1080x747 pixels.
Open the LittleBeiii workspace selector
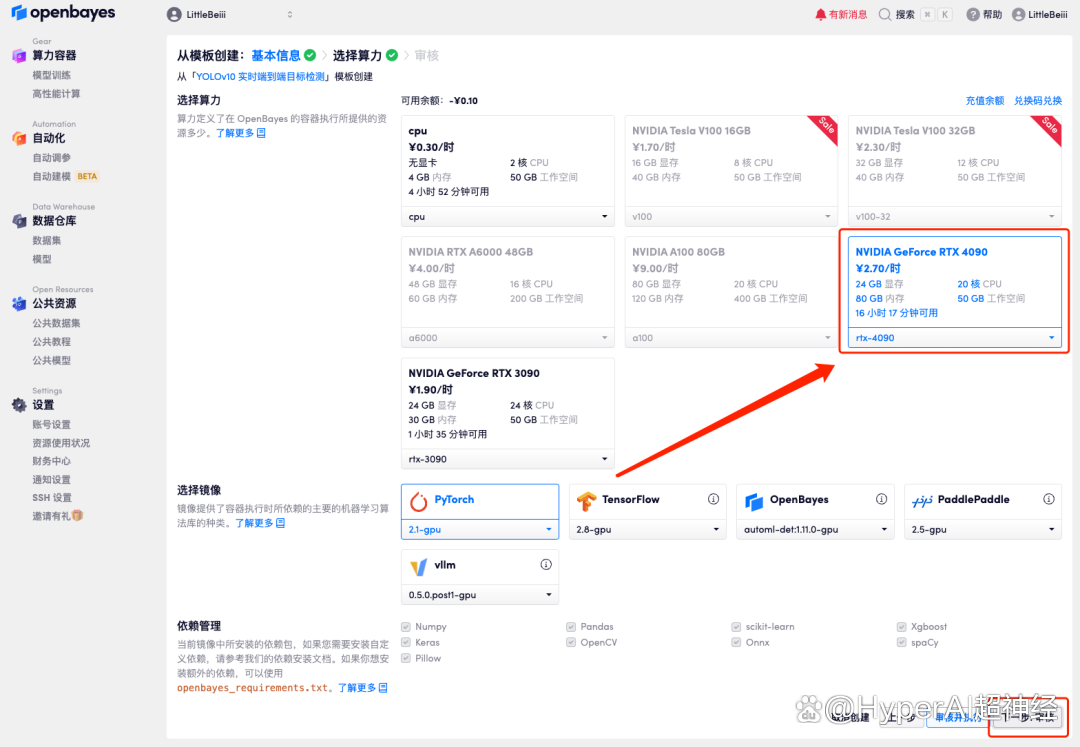click(229, 15)
